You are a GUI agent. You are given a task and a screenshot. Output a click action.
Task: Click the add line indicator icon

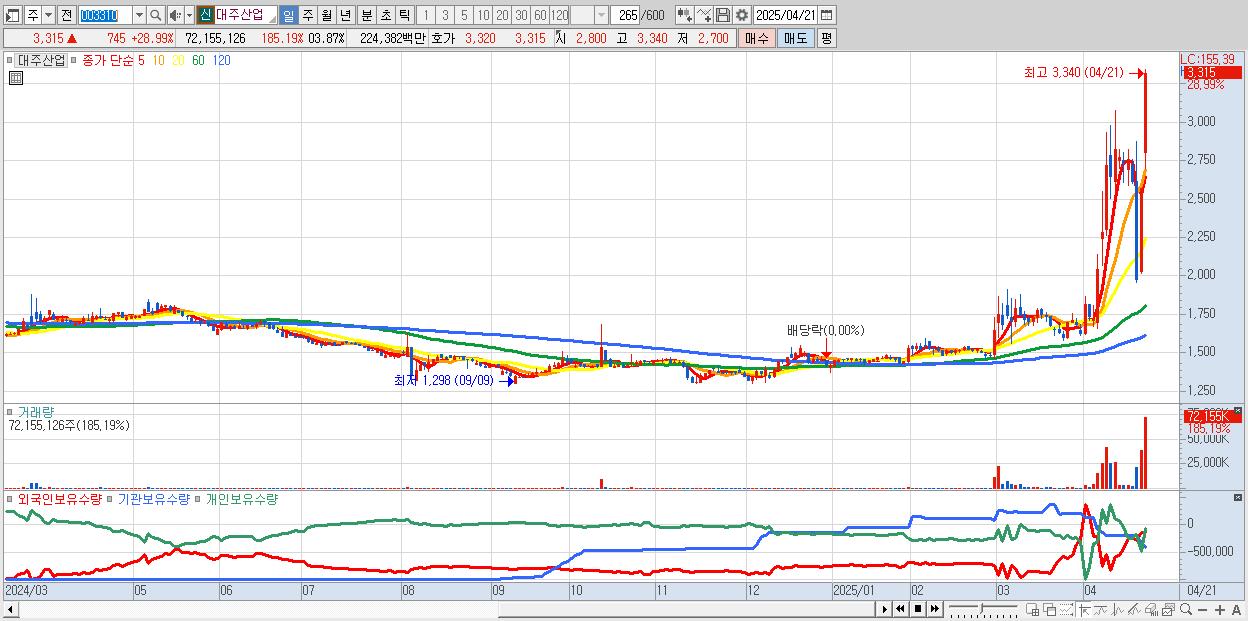click(x=704, y=15)
